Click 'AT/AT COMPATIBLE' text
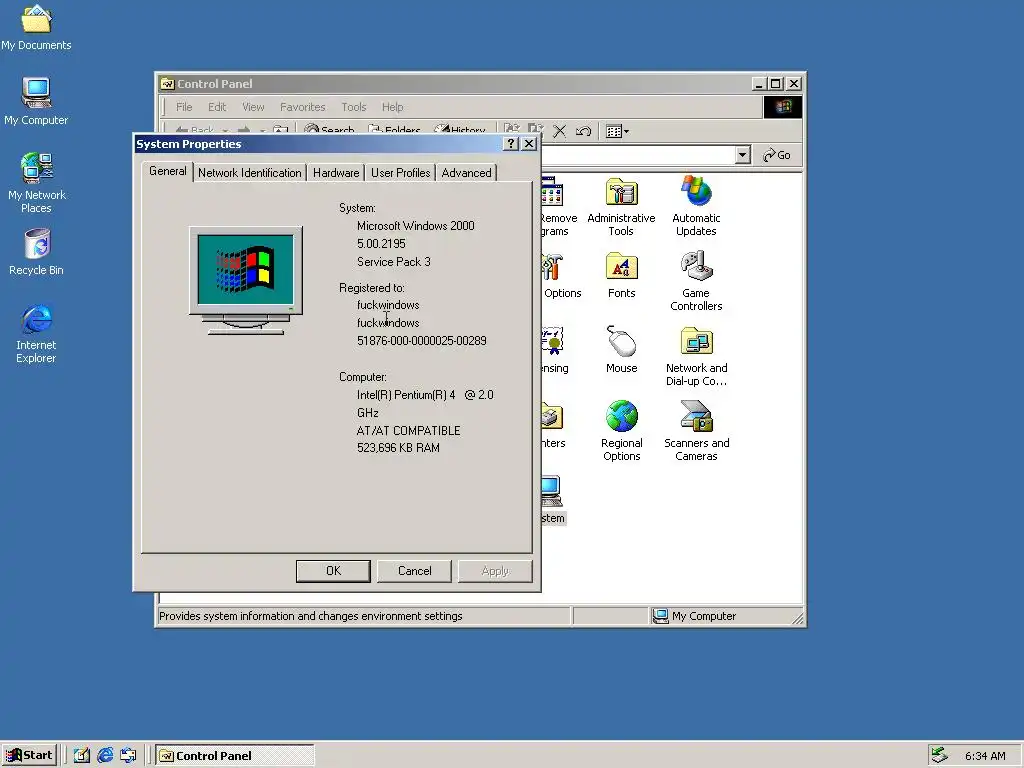 tap(408, 431)
